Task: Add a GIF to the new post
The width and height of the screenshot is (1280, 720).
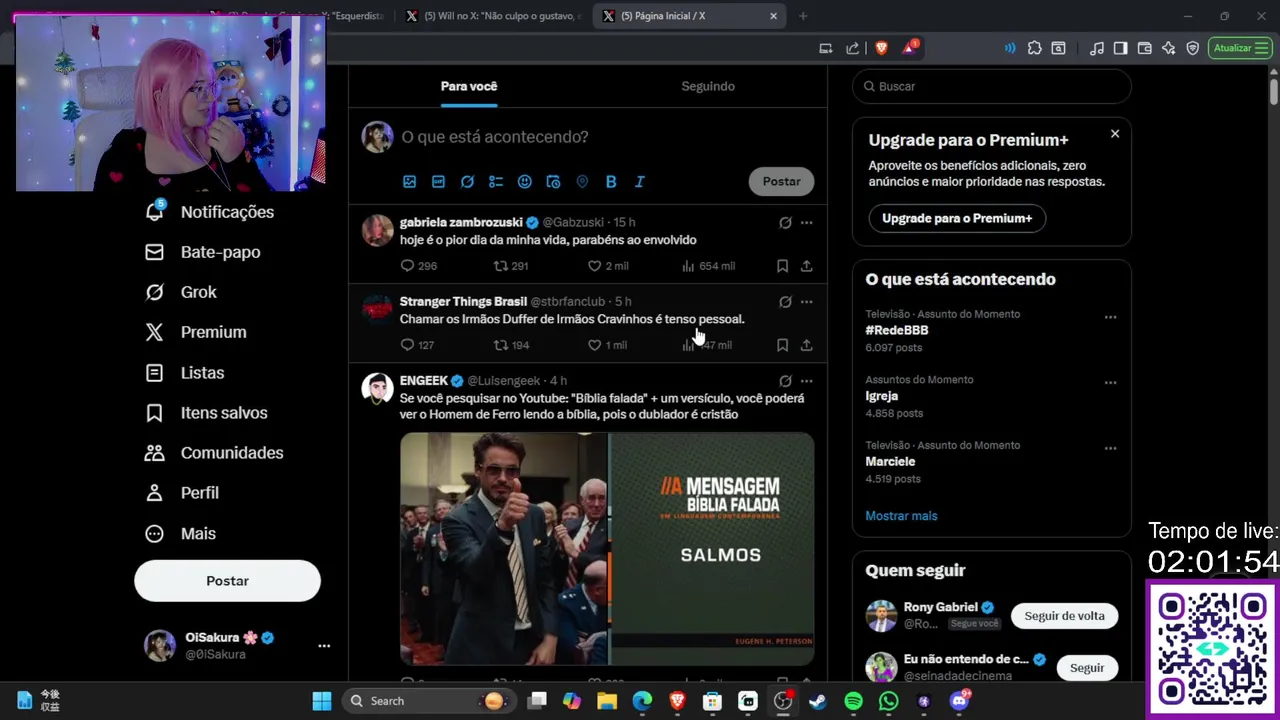Action: tap(438, 181)
